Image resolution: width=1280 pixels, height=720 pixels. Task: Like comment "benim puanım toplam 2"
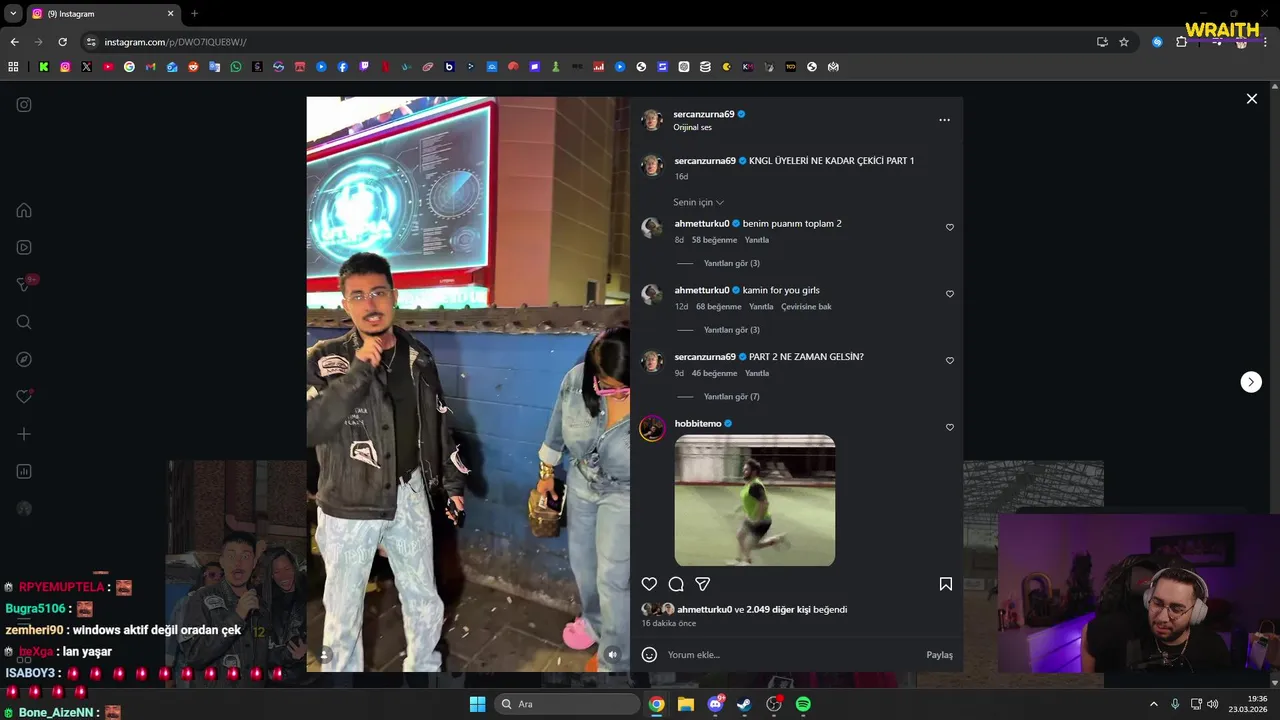click(x=950, y=227)
